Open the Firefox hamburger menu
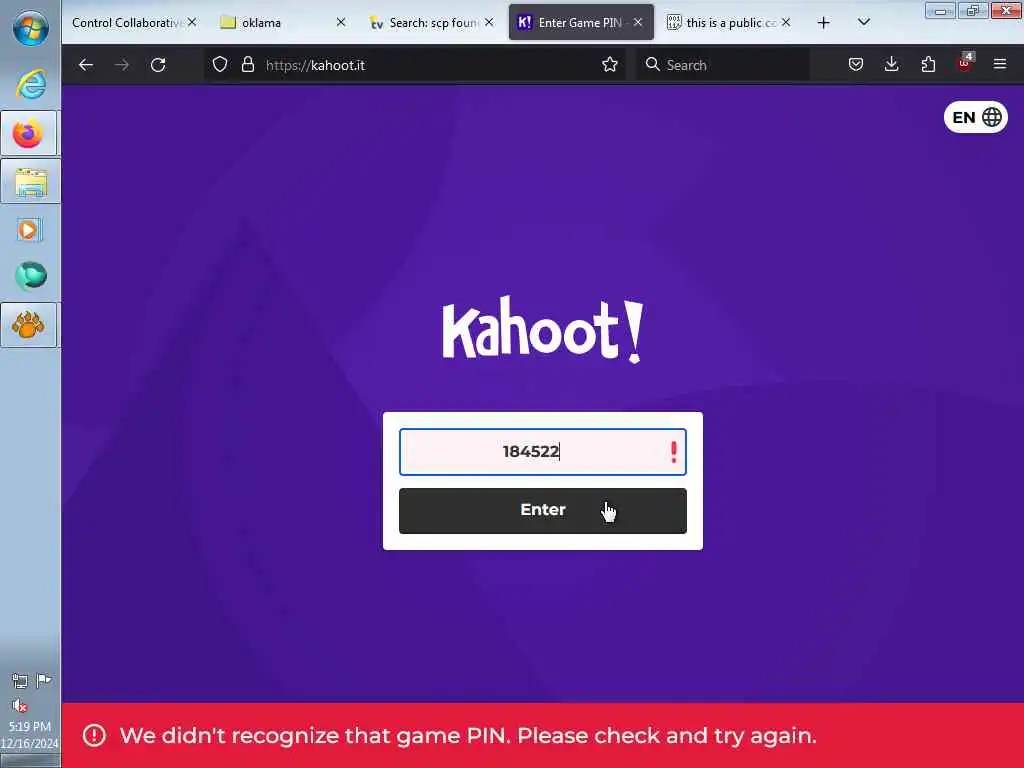Image resolution: width=1024 pixels, height=768 pixels. coord(1000,64)
